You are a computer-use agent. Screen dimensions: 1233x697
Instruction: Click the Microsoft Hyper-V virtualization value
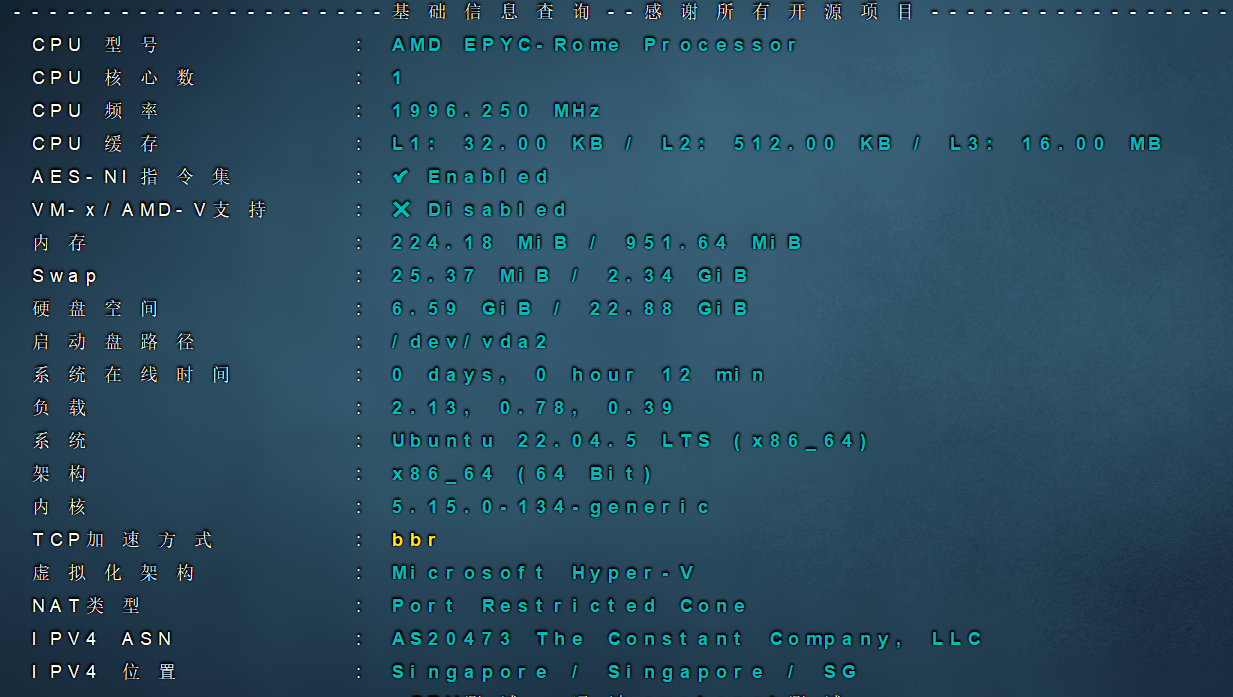[x=543, y=573]
